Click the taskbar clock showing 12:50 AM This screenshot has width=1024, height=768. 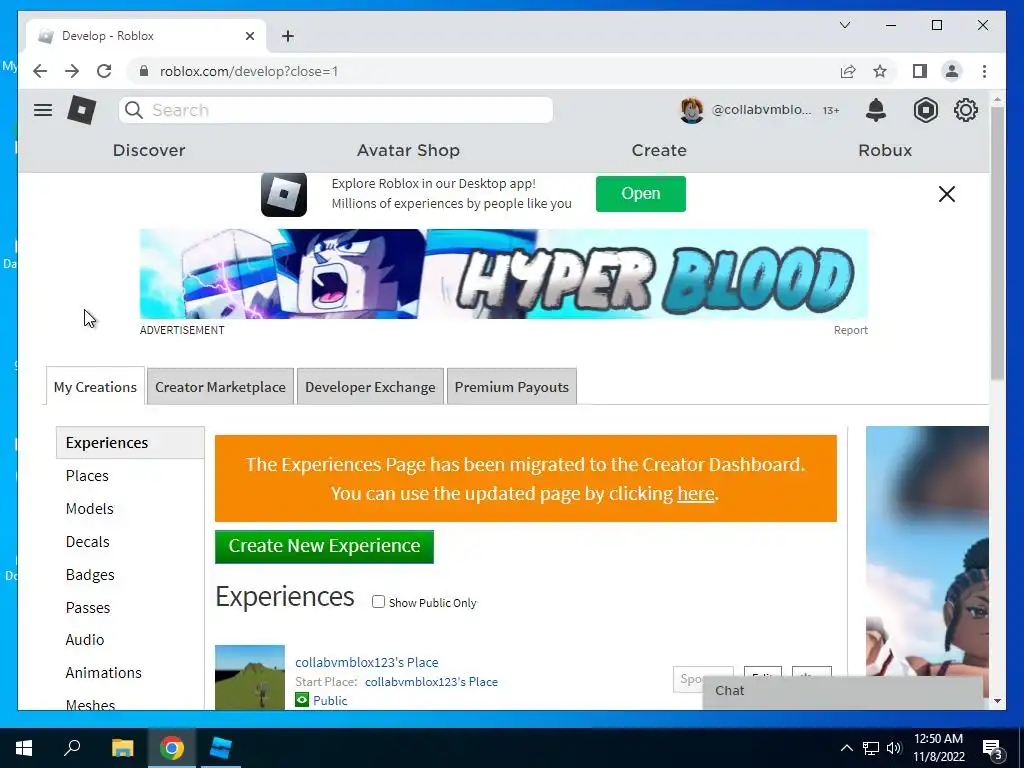[x=938, y=748]
